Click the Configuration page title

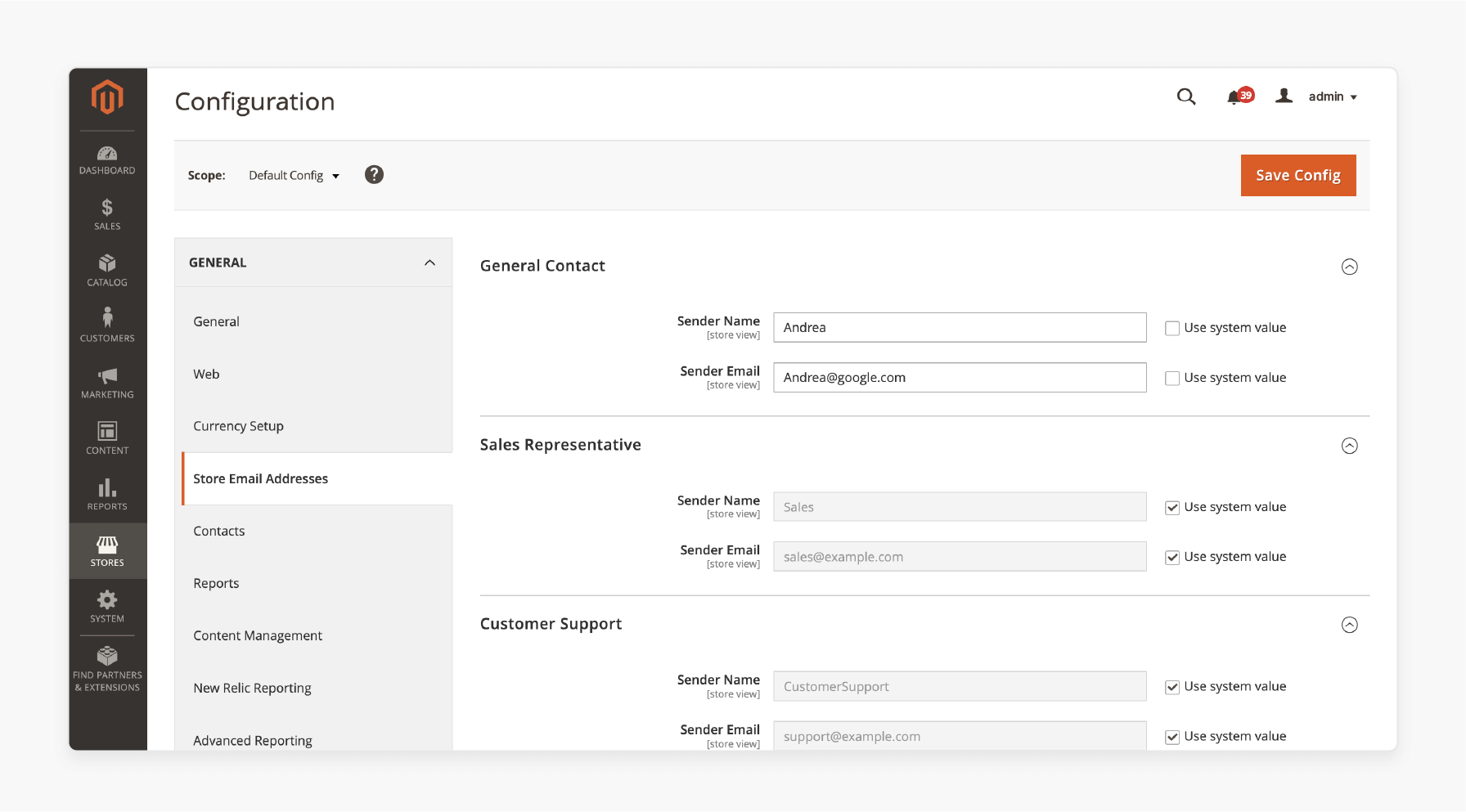[x=254, y=101]
